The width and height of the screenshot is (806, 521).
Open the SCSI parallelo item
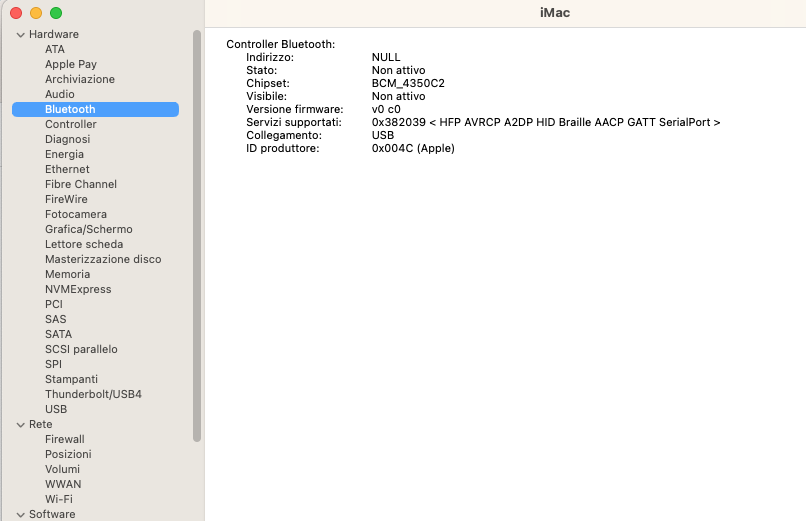click(81, 349)
